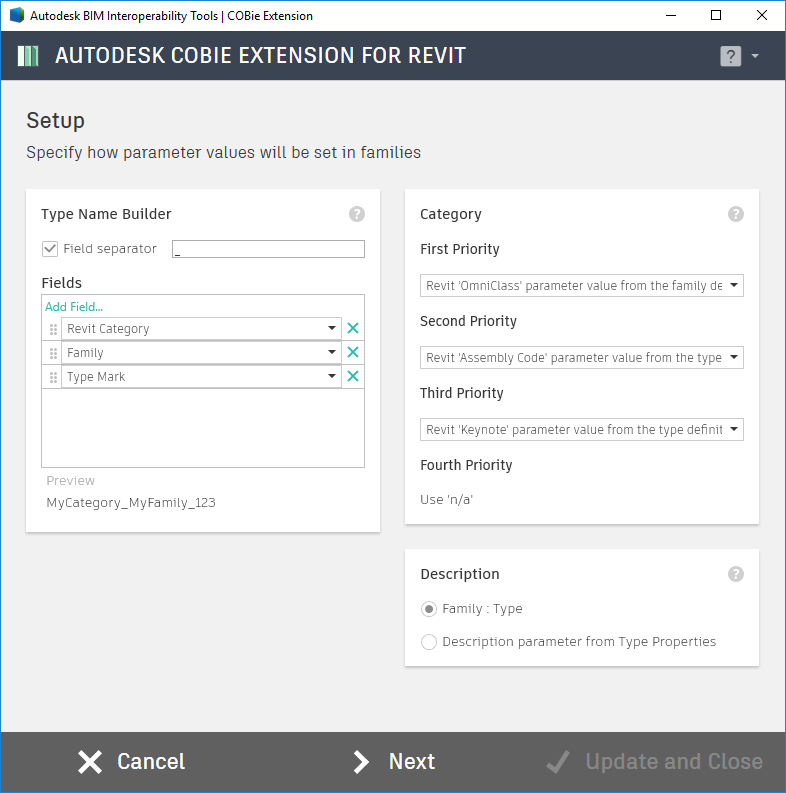Expand the help dropdown arrow in header

[755, 56]
